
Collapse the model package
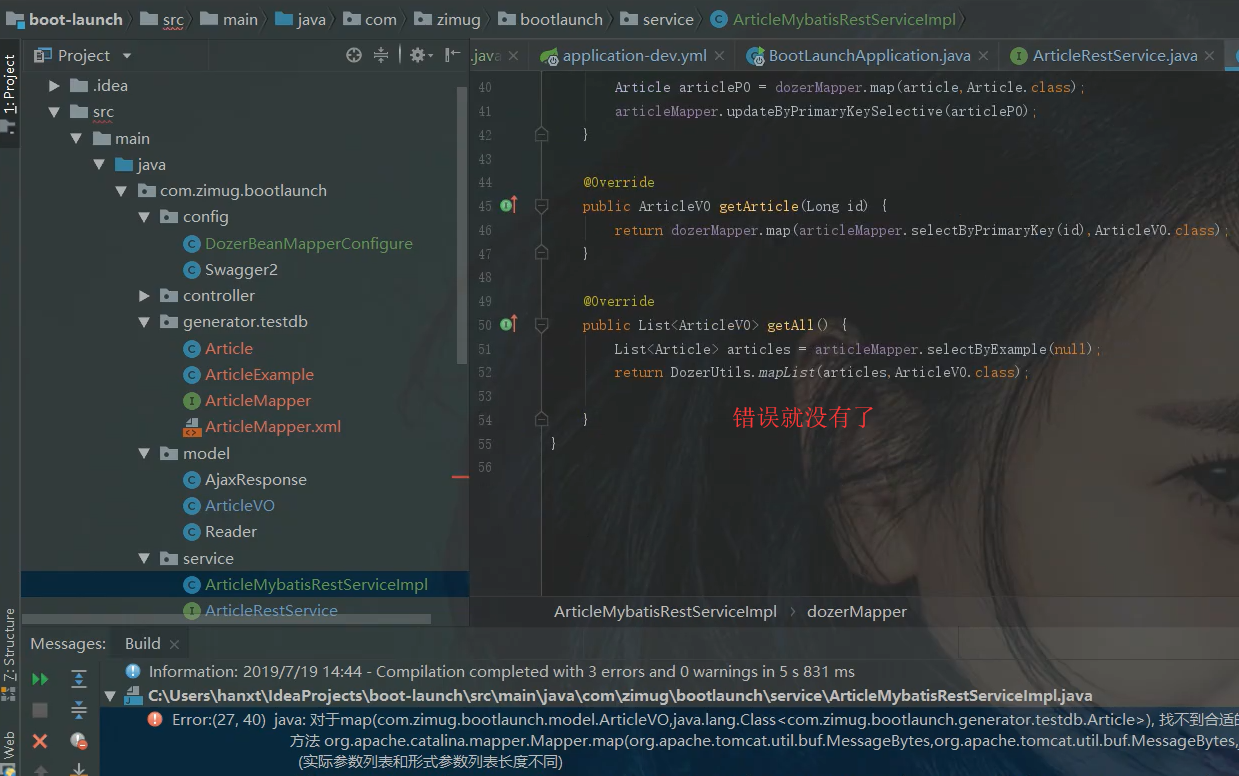[144, 453]
